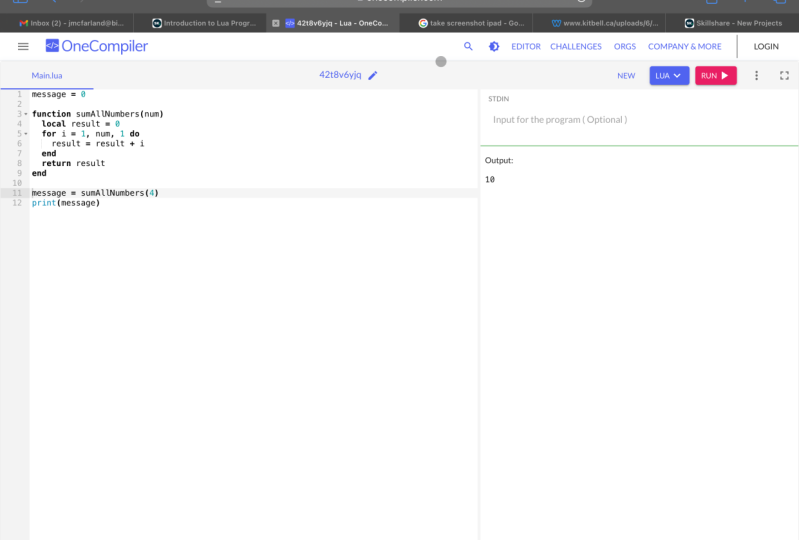Edit the project name with the pencil icon
The image size is (799, 540).
tap(373, 75)
